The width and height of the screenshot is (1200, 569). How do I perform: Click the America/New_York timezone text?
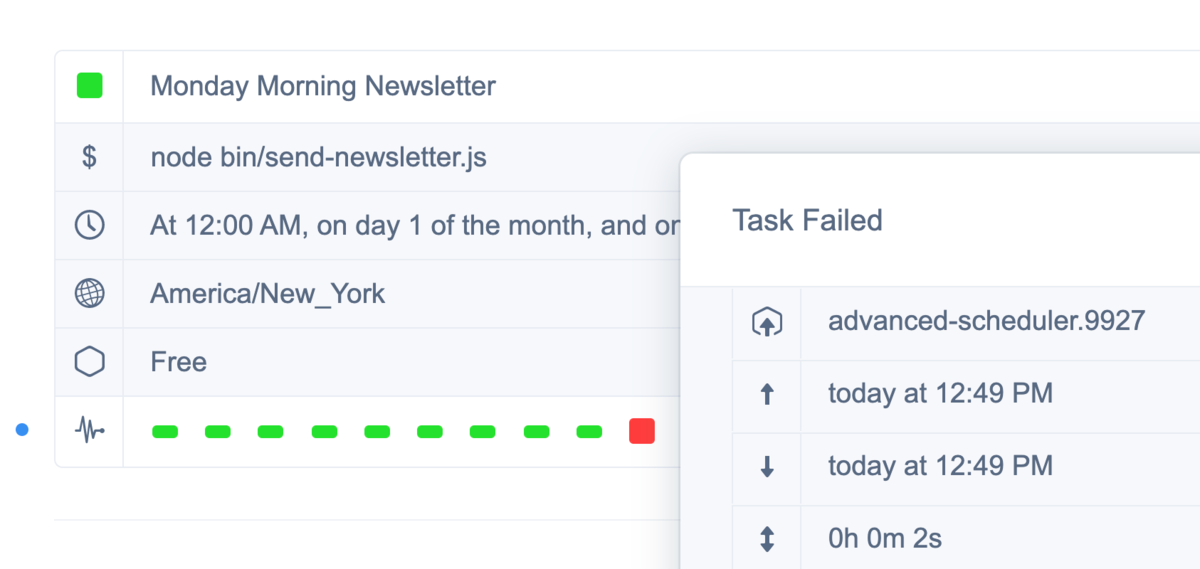point(267,294)
